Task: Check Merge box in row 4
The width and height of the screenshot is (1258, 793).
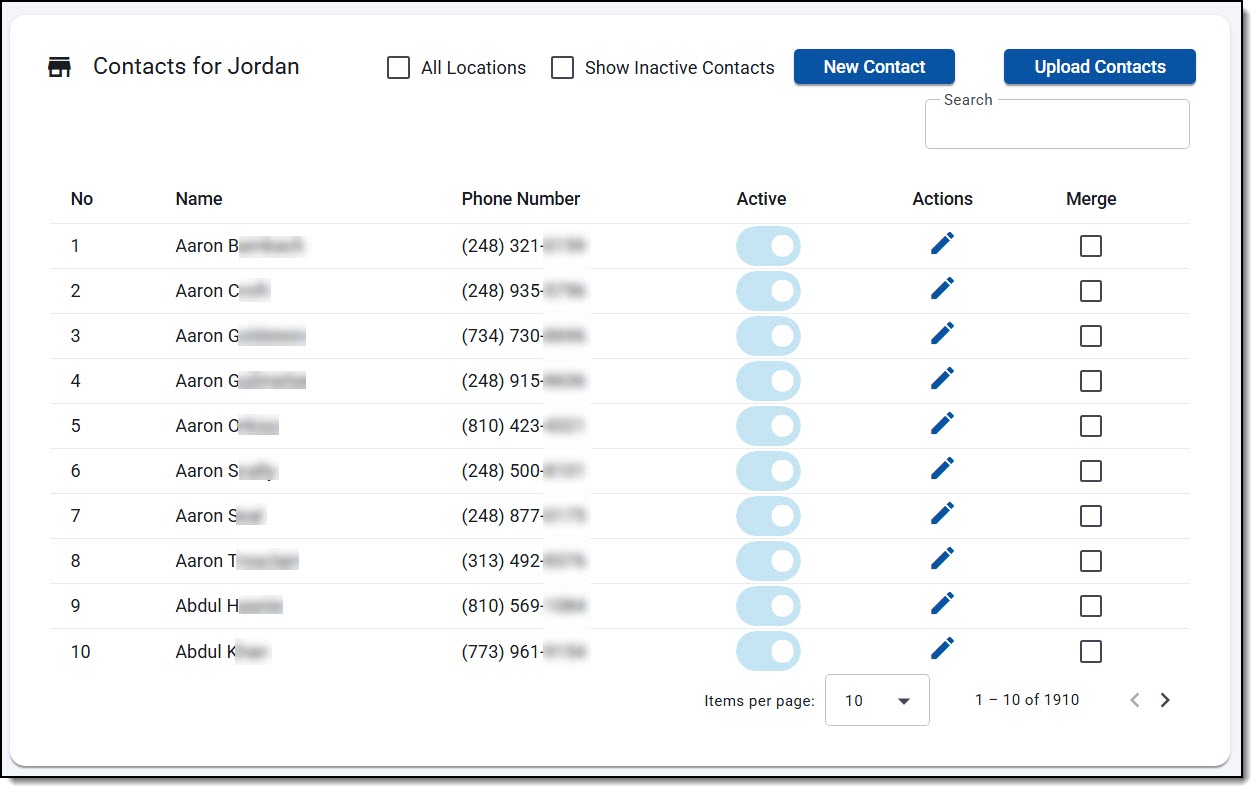Action: point(1091,381)
